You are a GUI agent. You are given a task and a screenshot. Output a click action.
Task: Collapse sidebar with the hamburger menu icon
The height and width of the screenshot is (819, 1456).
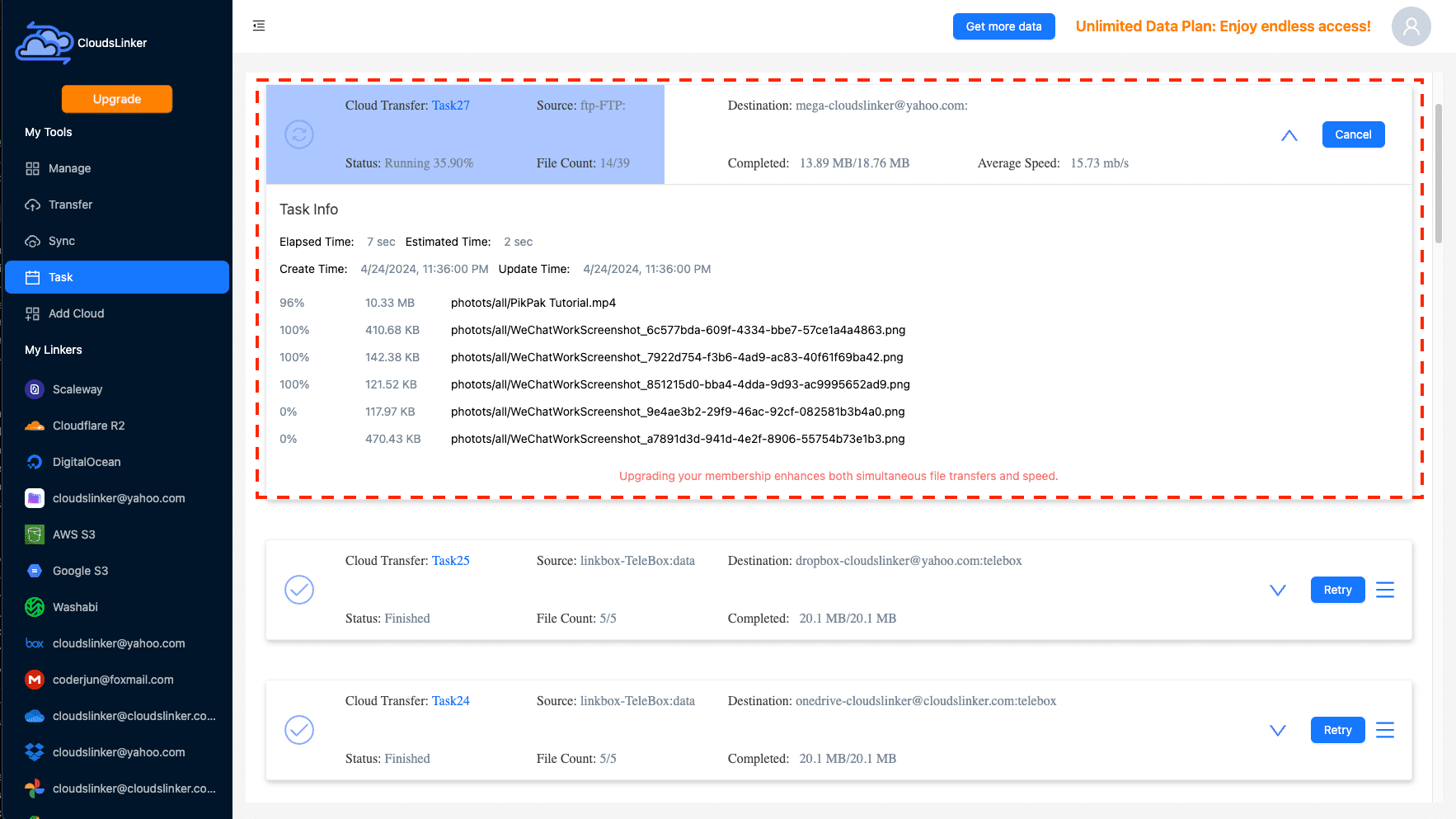[x=259, y=26]
